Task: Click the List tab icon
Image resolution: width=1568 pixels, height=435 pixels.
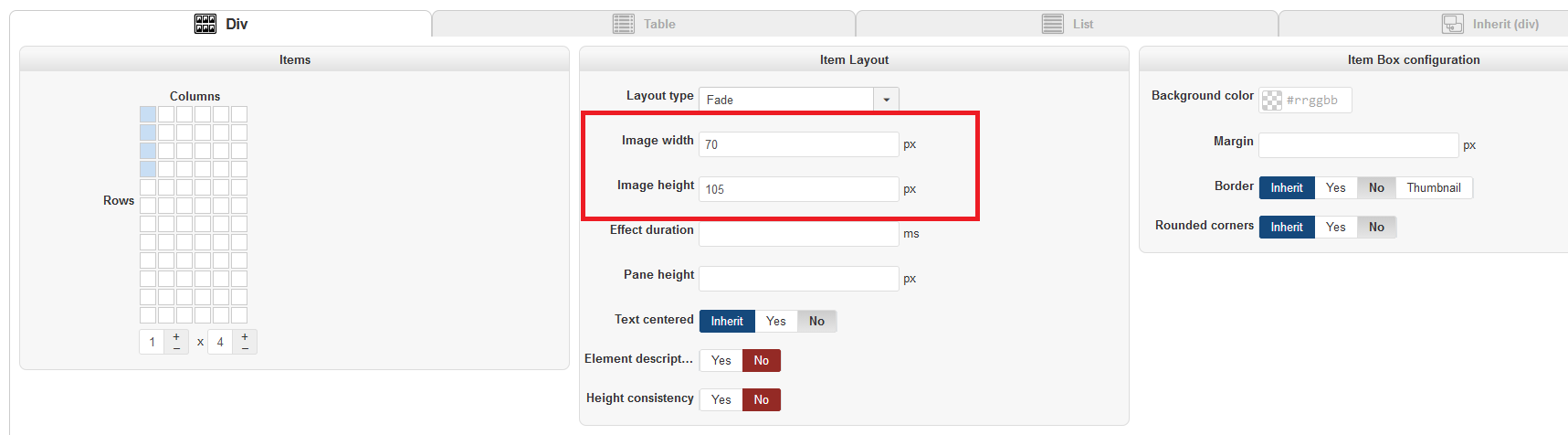Action: pyautogui.click(x=1053, y=24)
